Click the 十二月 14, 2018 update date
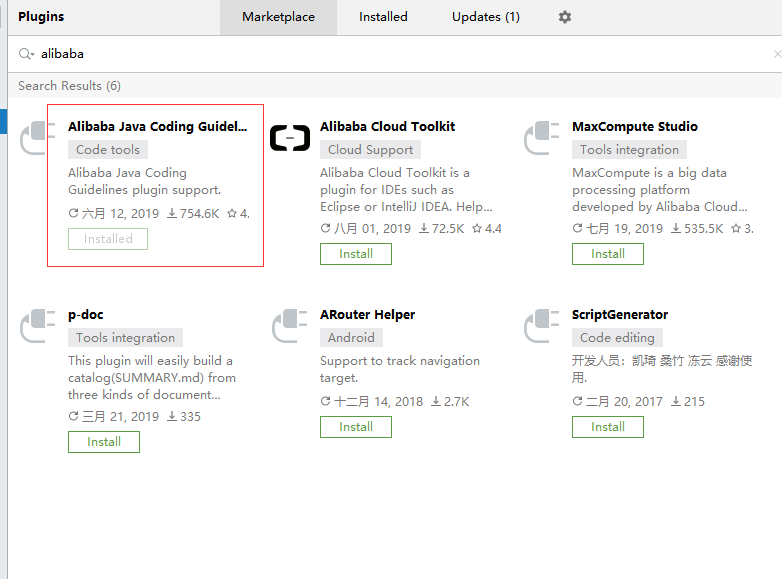This screenshot has height=579, width=782. pos(372,402)
